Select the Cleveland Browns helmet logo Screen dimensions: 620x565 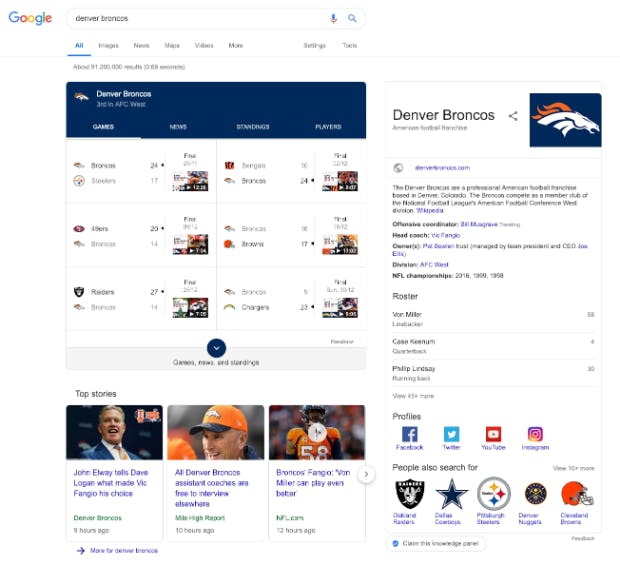(x=577, y=493)
